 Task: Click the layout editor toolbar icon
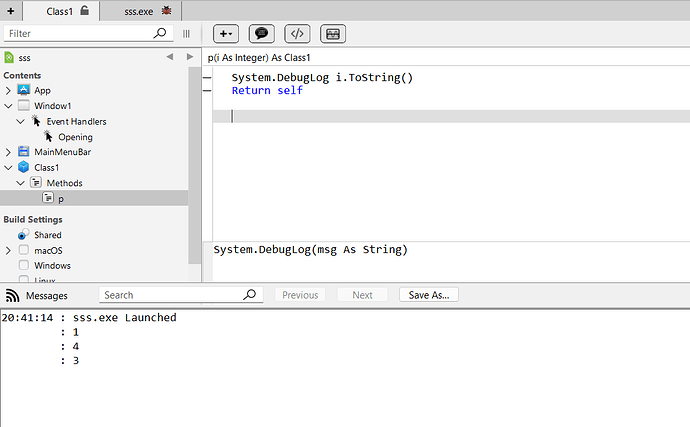click(333, 34)
